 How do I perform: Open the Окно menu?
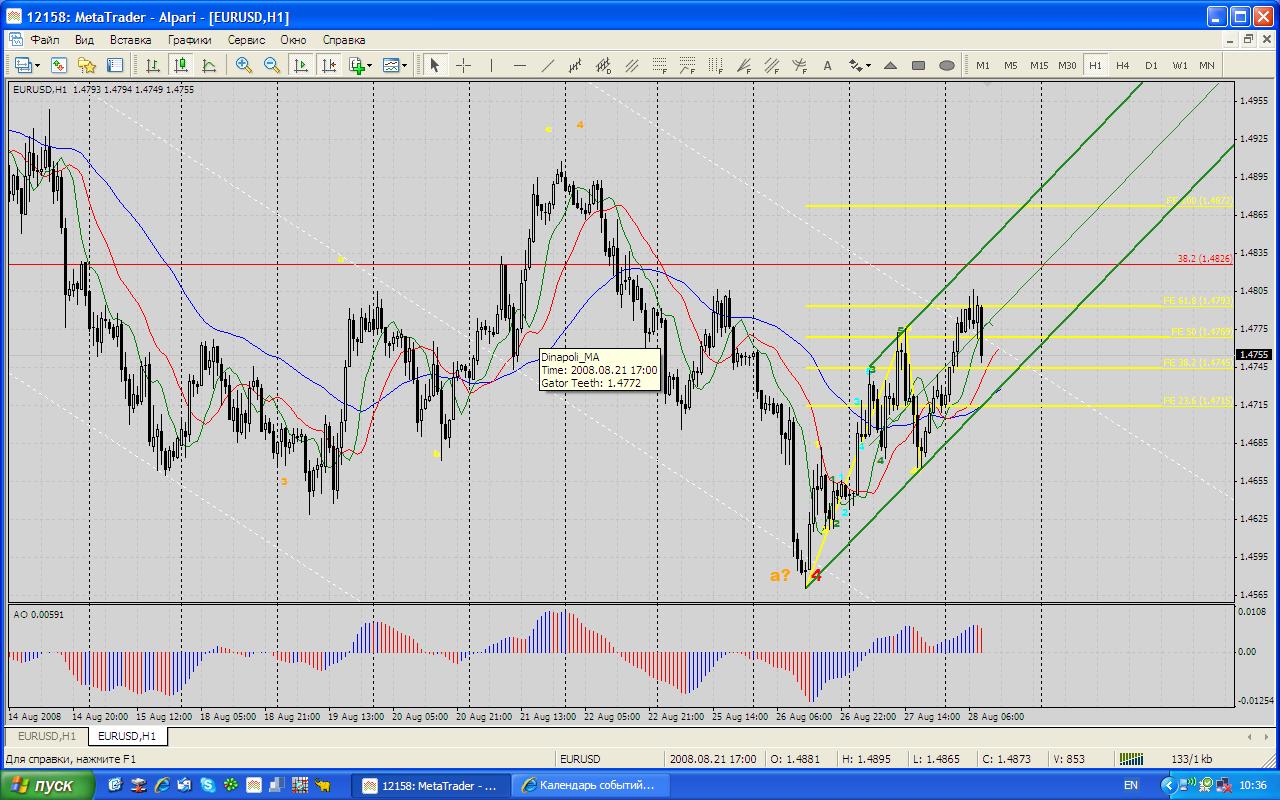293,40
